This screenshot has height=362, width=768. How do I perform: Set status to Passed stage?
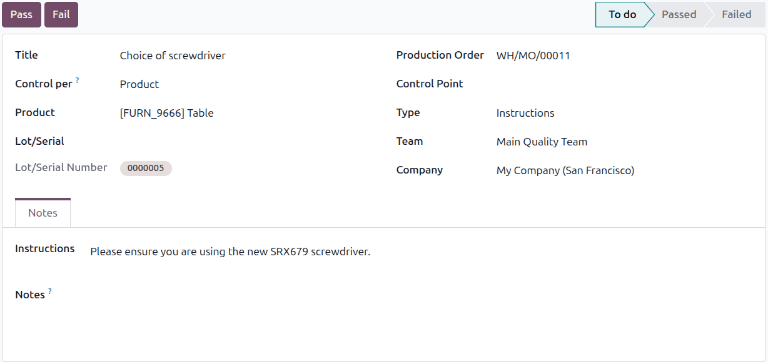678,15
